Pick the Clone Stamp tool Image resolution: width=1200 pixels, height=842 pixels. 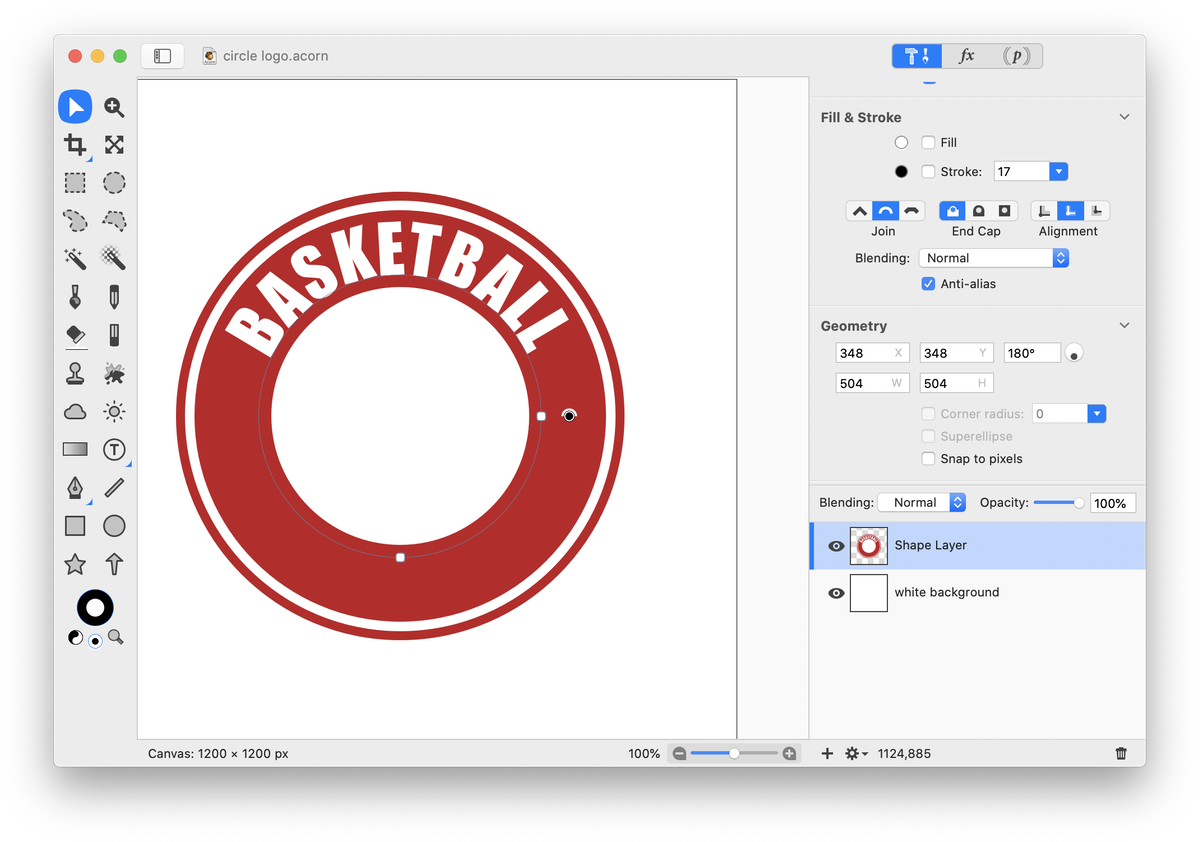pyautogui.click(x=75, y=373)
